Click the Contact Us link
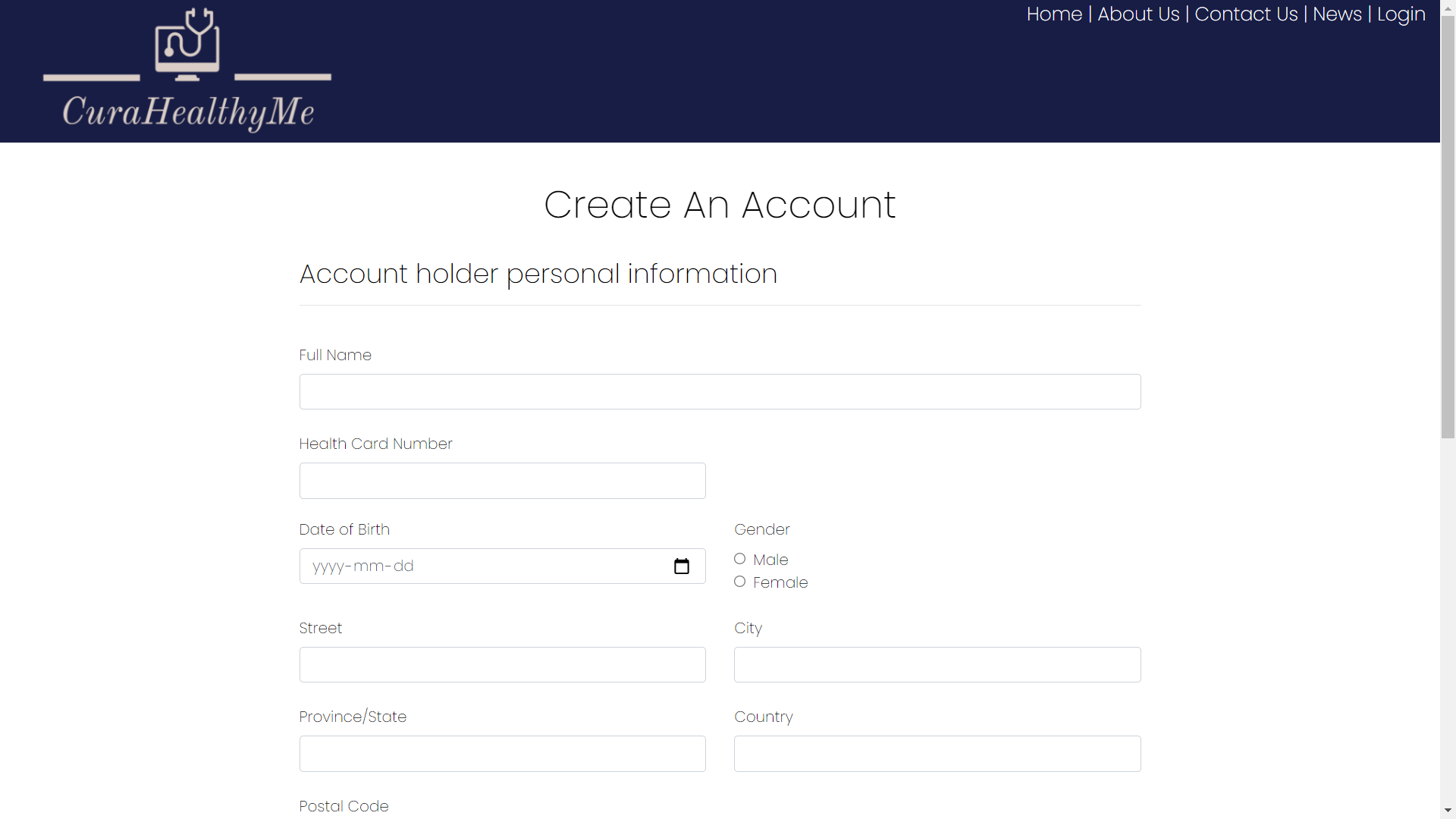Viewport: 1456px width, 819px height. pyautogui.click(x=1246, y=14)
